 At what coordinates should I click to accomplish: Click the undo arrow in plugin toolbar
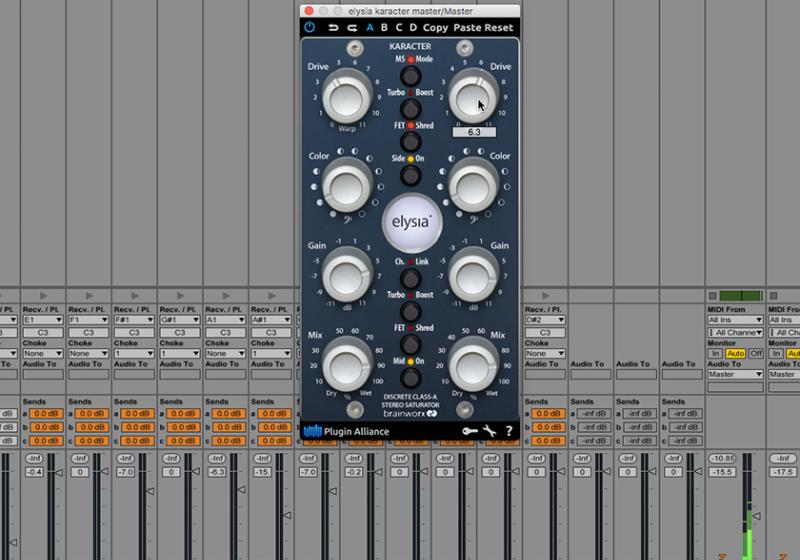coord(333,28)
